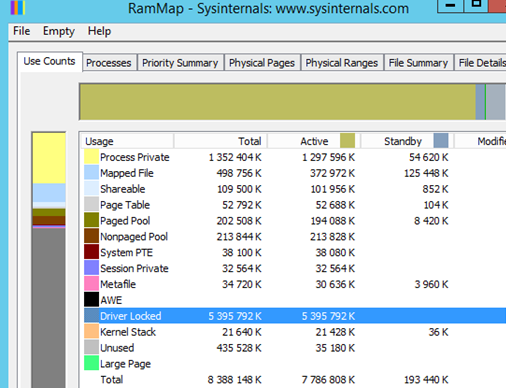
Task: Click the yellow Process Private color swatch
Action: pos(91,157)
